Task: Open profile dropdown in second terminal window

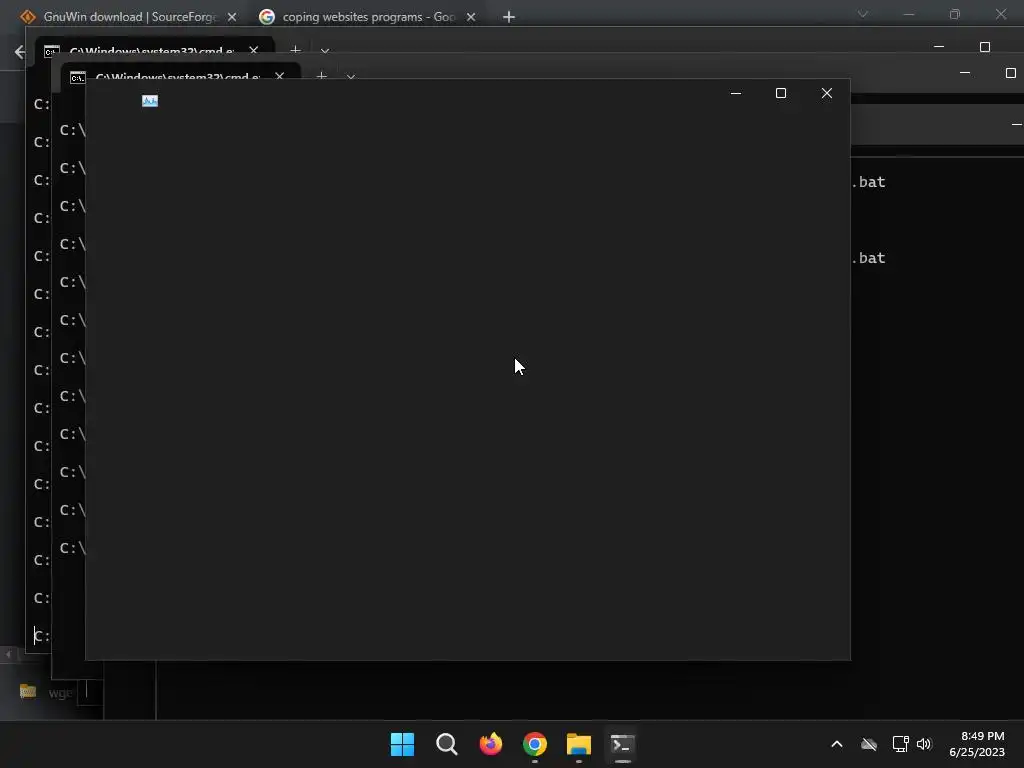Action: [x=351, y=77]
